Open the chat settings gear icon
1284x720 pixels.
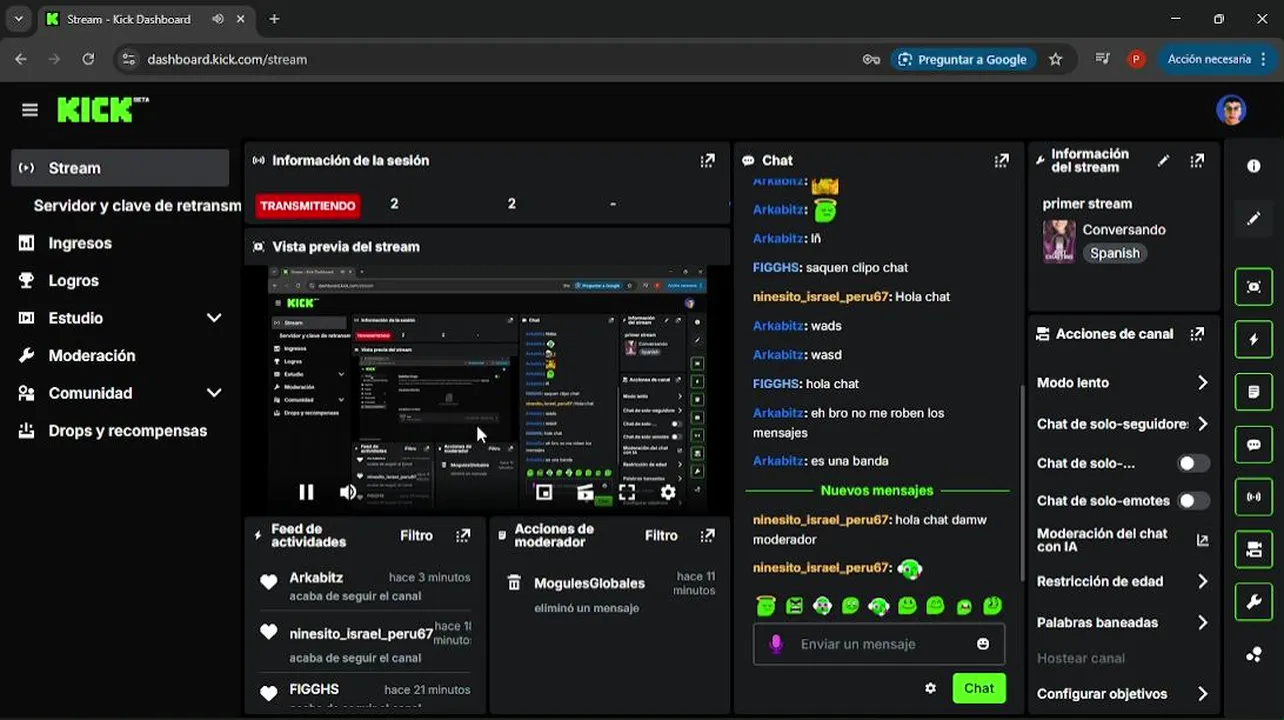[x=930, y=688]
